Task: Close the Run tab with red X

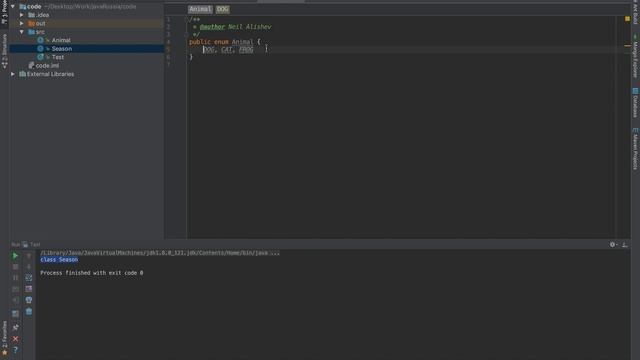Action: pyautogui.click(x=15, y=339)
